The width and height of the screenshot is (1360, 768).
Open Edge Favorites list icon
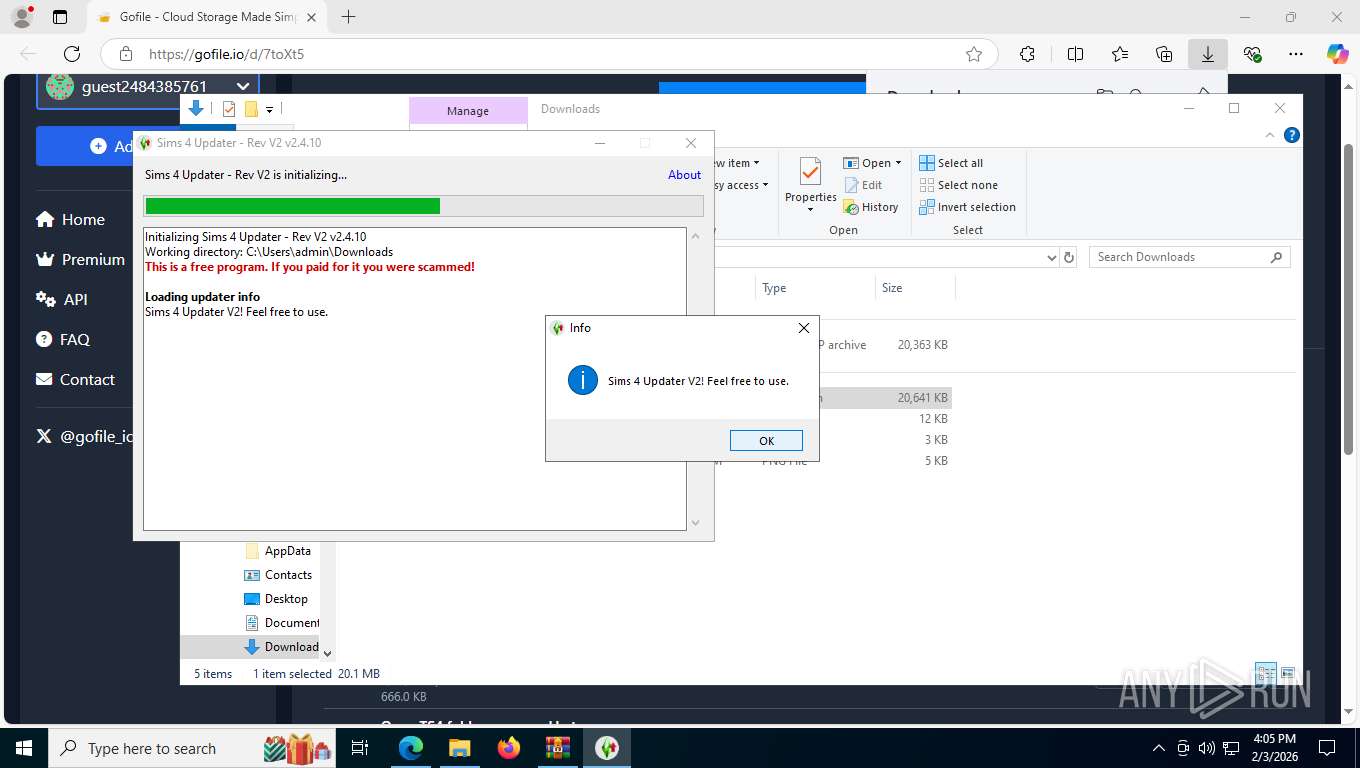pos(1120,54)
